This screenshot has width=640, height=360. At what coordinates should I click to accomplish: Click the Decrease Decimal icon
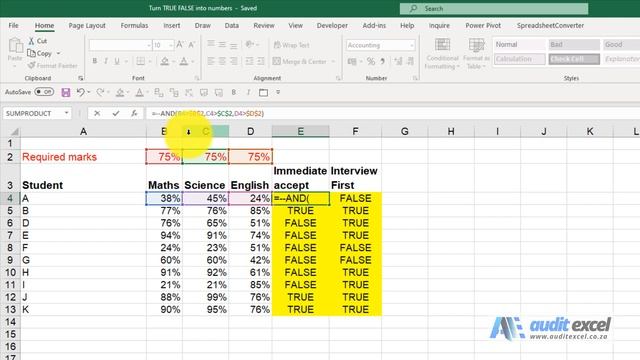pyautogui.click(x=410, y=62)
